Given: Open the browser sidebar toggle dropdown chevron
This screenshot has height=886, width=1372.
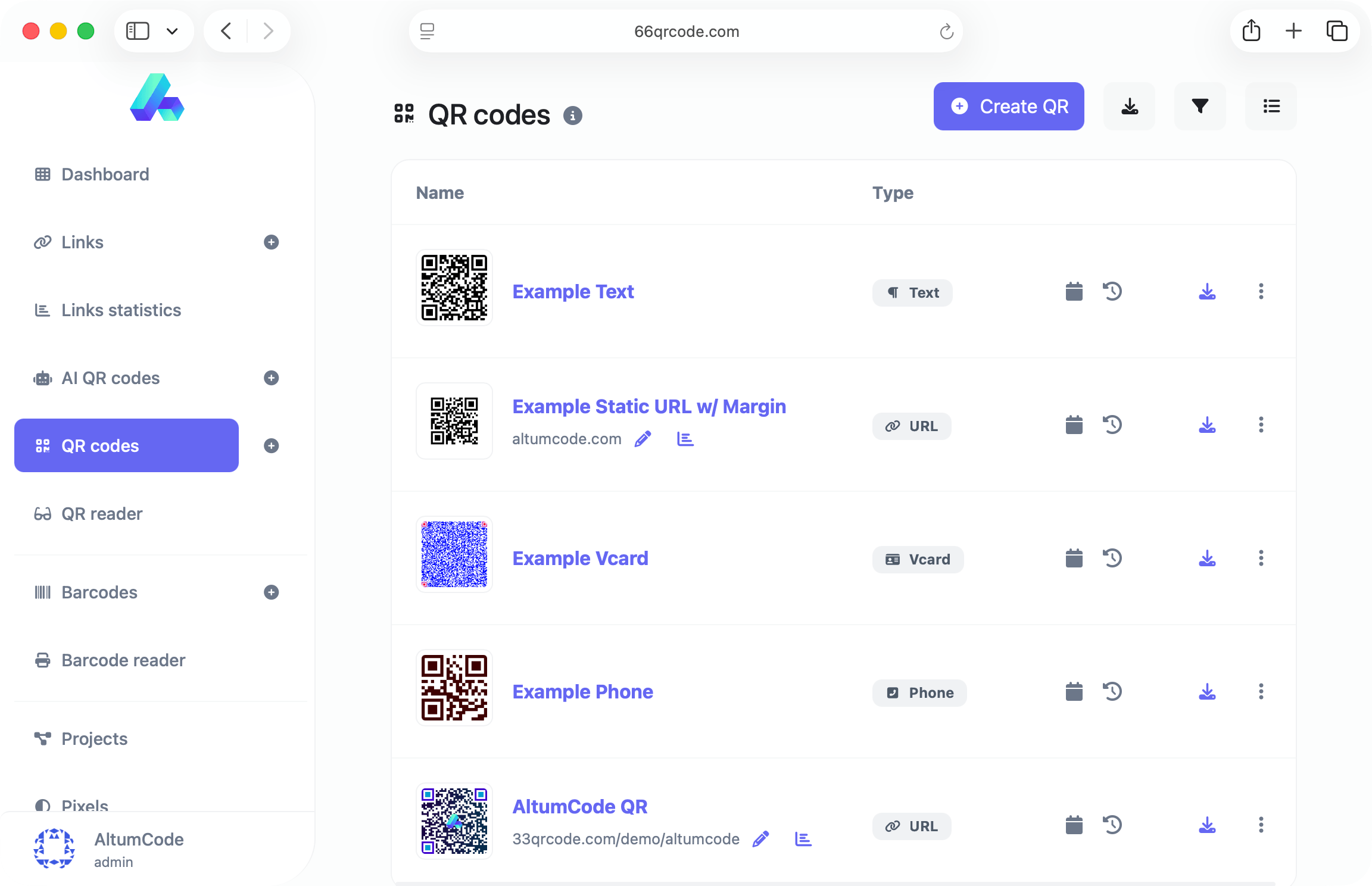Looking at the screenshot, I should click(172, 31).
